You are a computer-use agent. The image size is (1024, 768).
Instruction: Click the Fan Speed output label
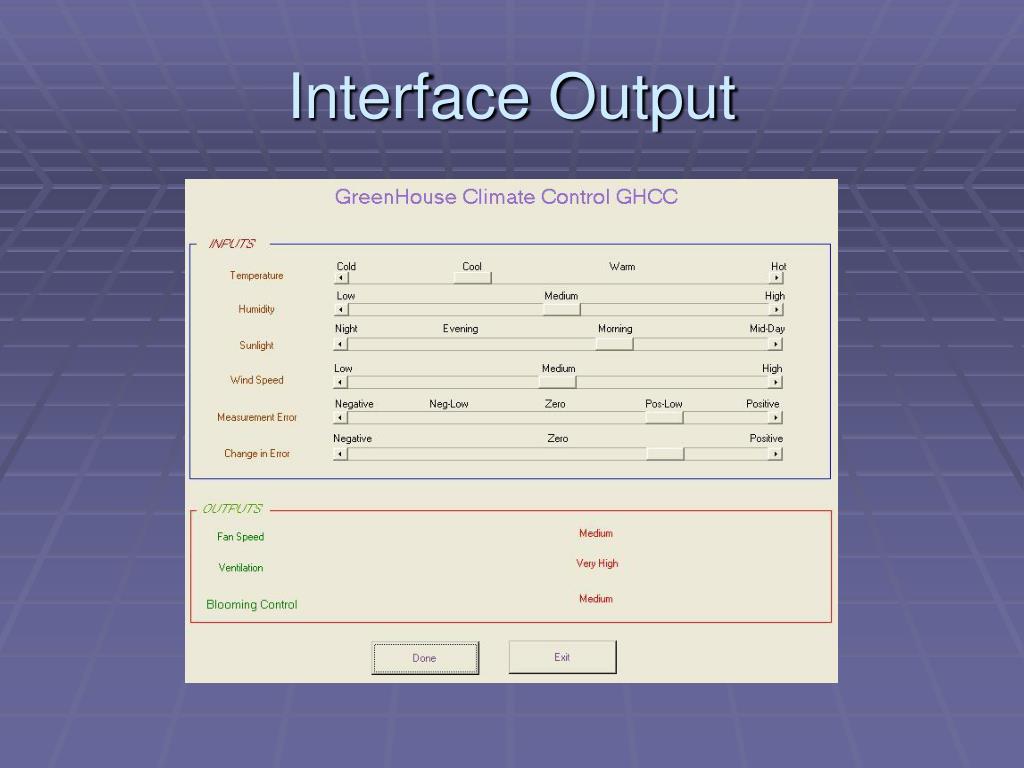(x=240, y=537)
